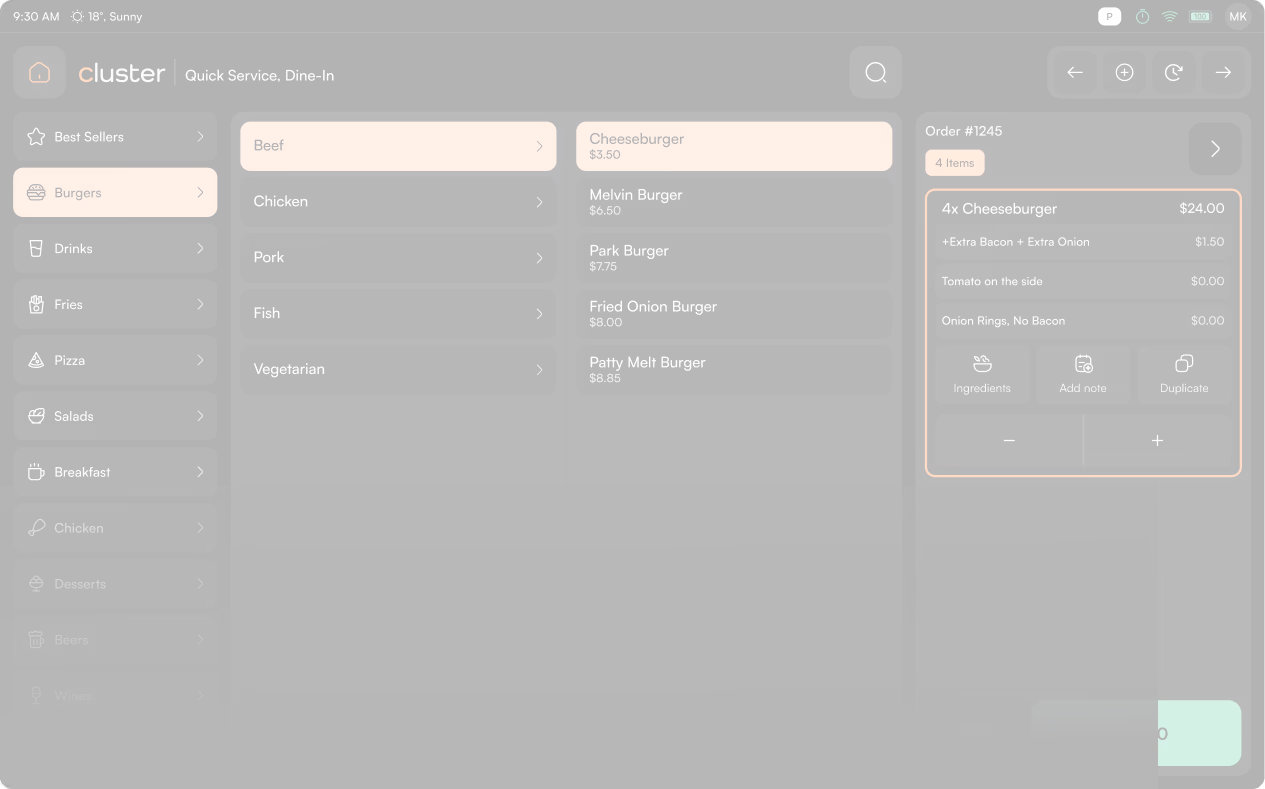Increase Cheeseburger quantity with plus

1158,440
